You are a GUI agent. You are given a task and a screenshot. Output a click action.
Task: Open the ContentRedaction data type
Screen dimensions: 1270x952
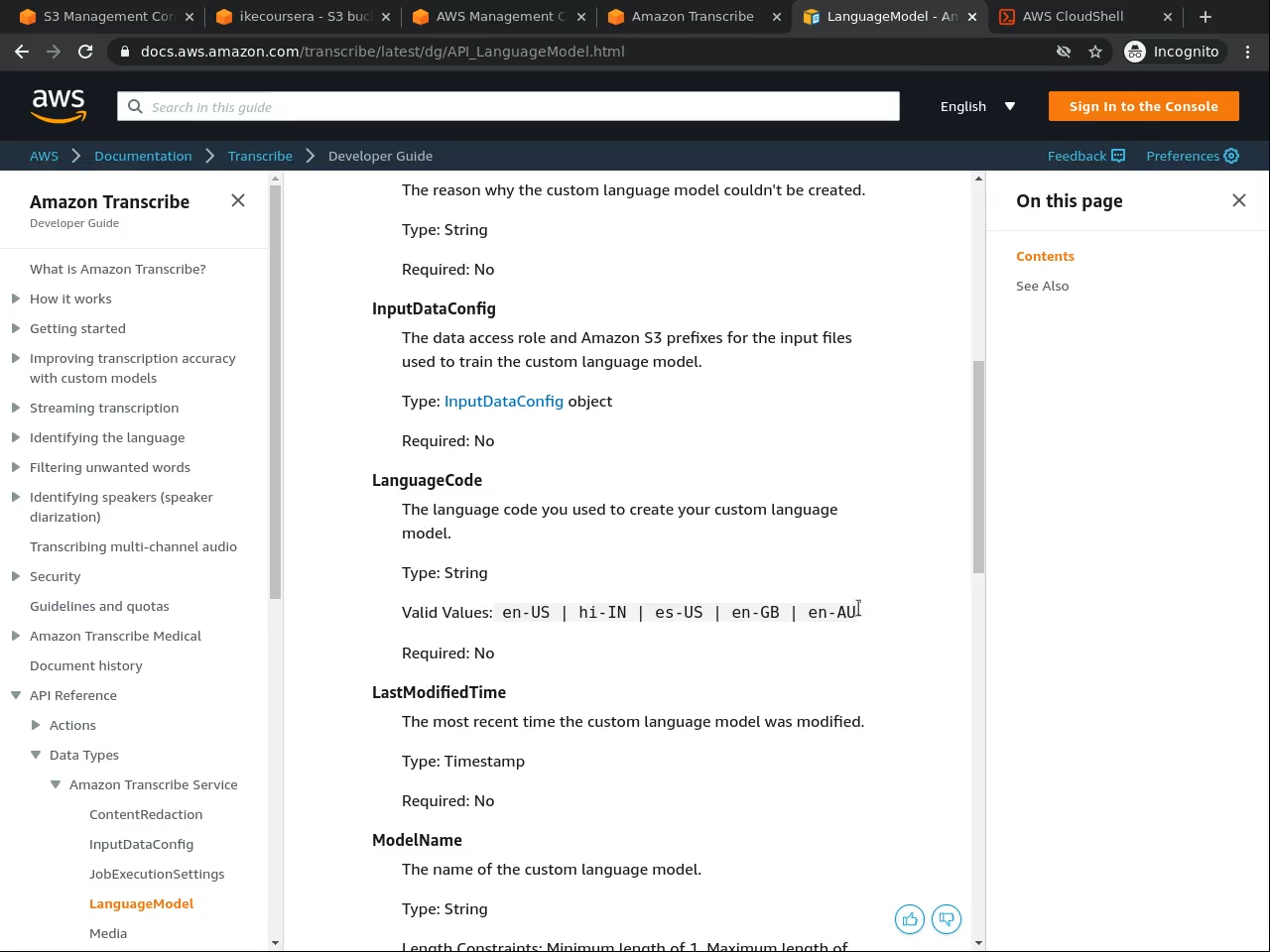tap(146, 814)
